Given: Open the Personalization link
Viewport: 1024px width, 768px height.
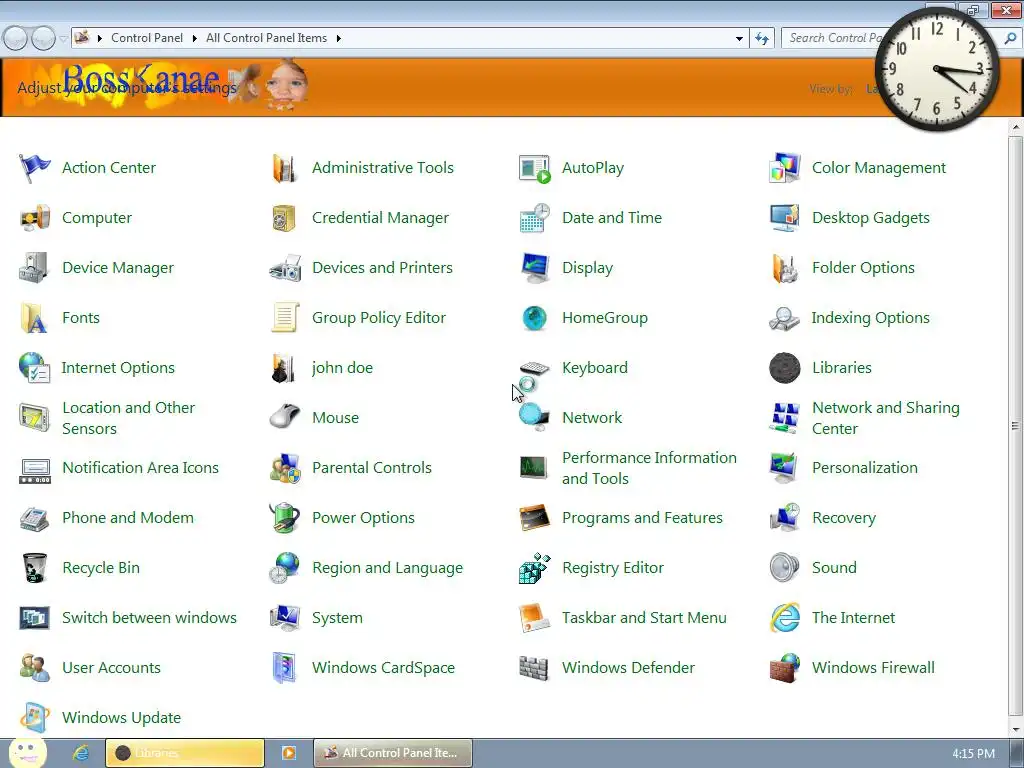Looking at the screenshot, I should pos(865,468).
